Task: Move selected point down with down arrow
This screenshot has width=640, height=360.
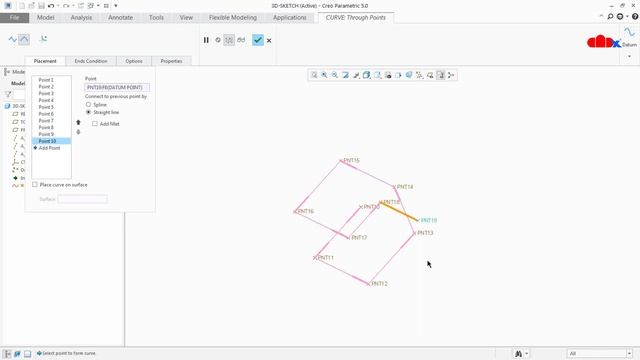Action: [x=78, y=132]
